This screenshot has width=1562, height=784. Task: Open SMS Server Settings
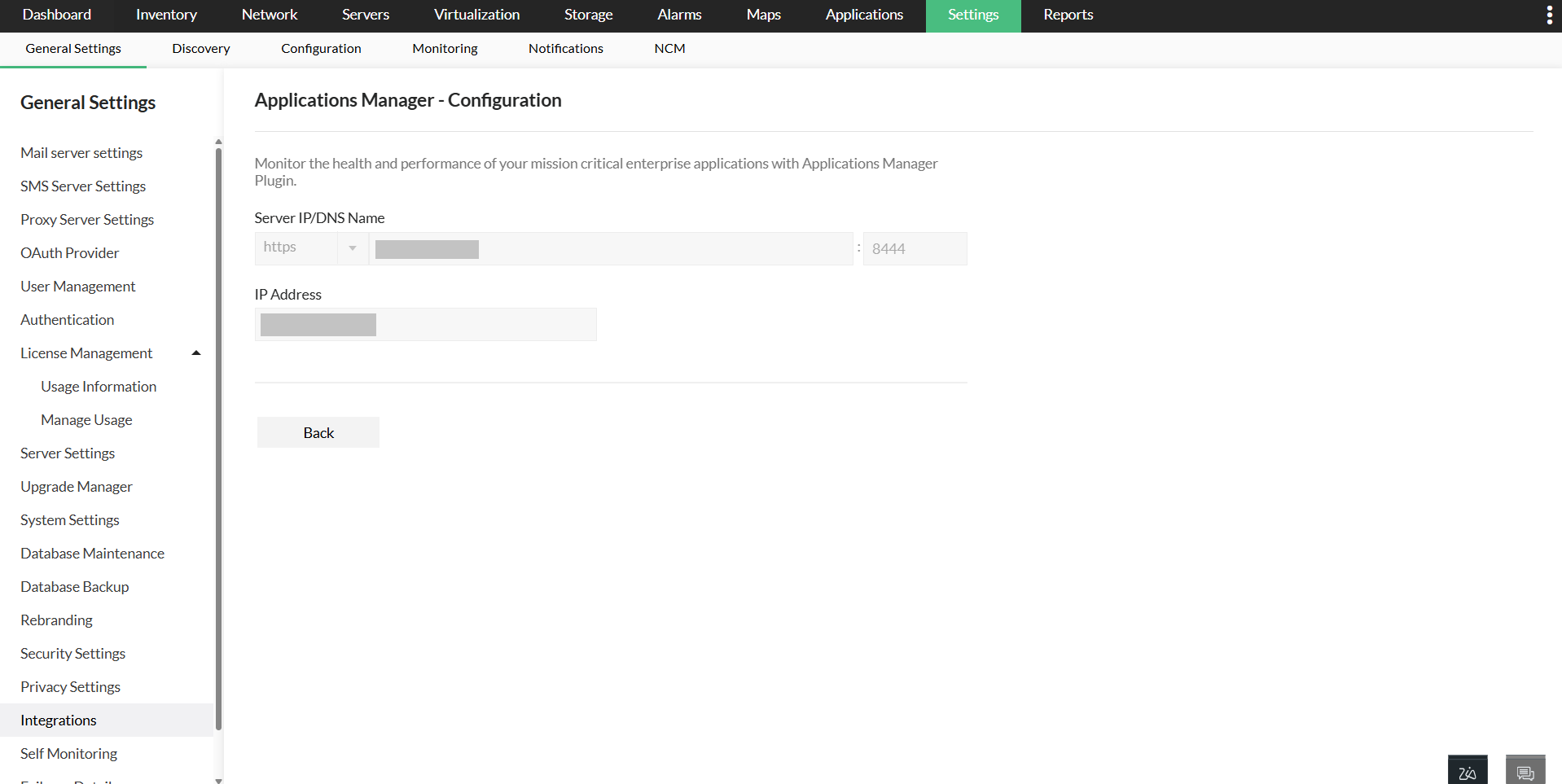coord(83,186)
